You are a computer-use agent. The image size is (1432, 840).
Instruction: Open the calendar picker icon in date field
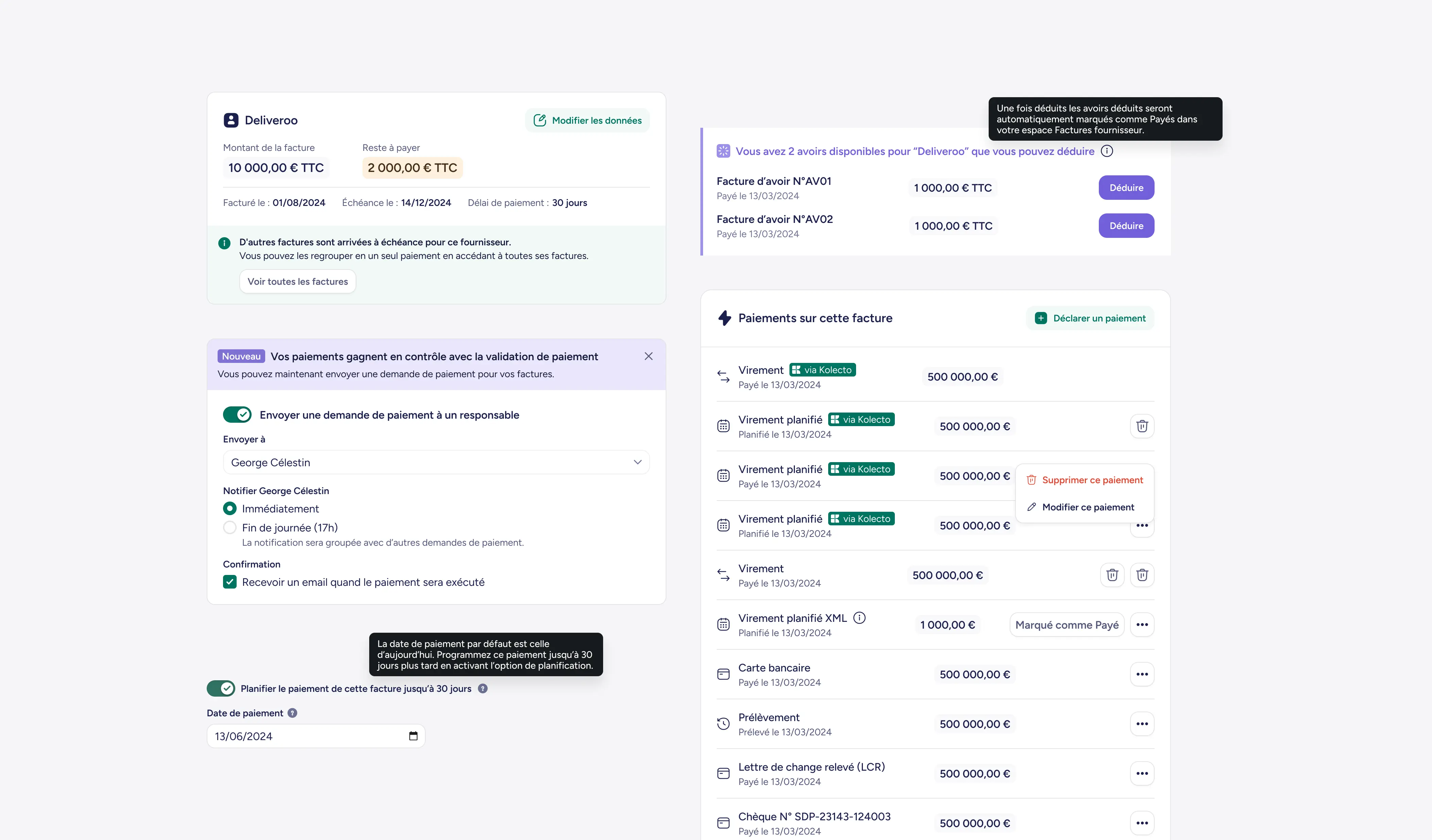pos(413,736)
